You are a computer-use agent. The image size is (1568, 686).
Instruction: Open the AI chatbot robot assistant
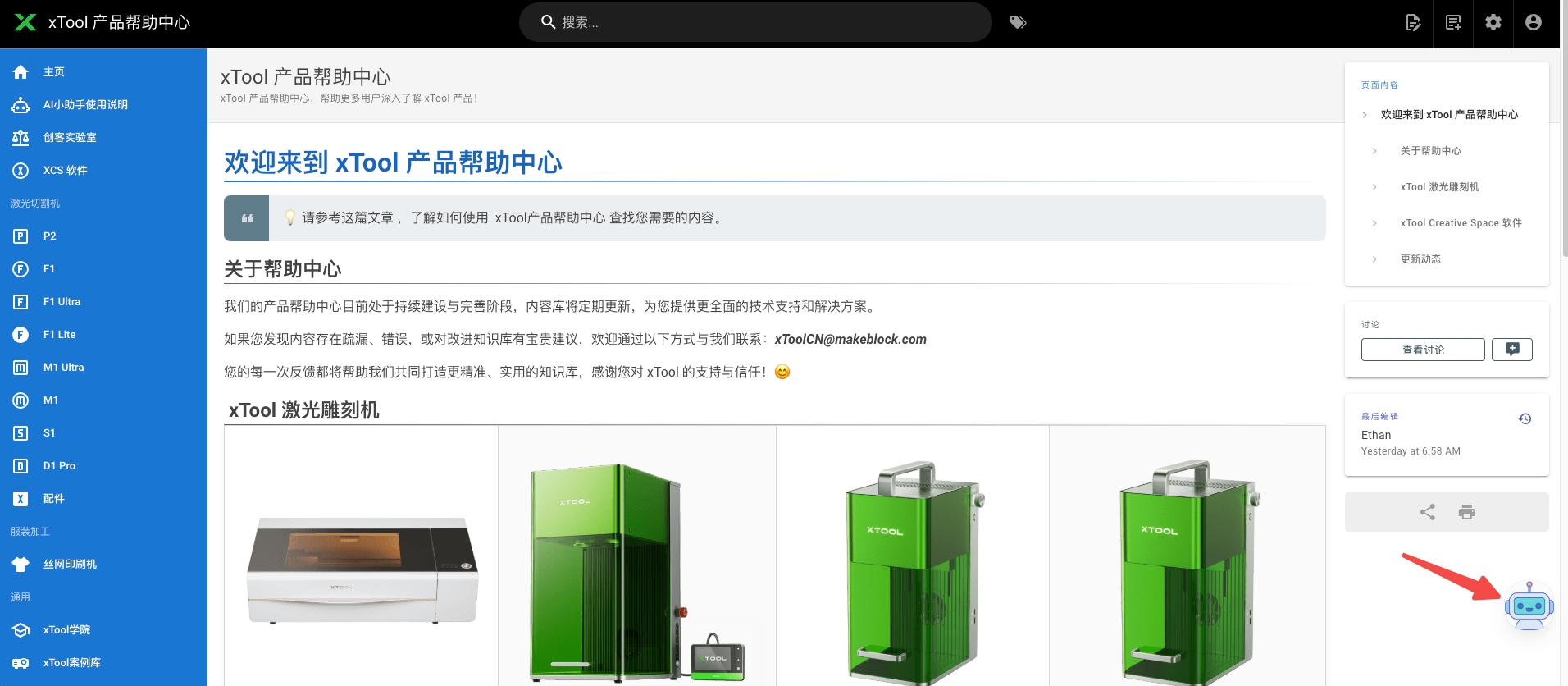coord(1529,606)
